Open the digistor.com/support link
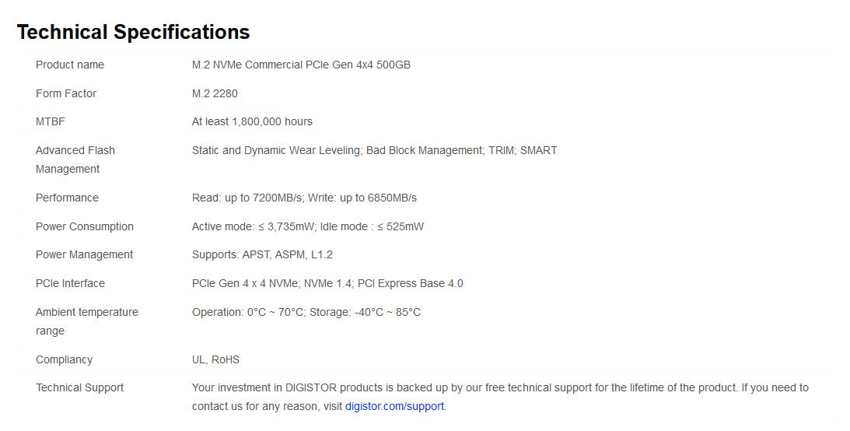The height and width of the screenshot is (431, 850). (395, 406)
